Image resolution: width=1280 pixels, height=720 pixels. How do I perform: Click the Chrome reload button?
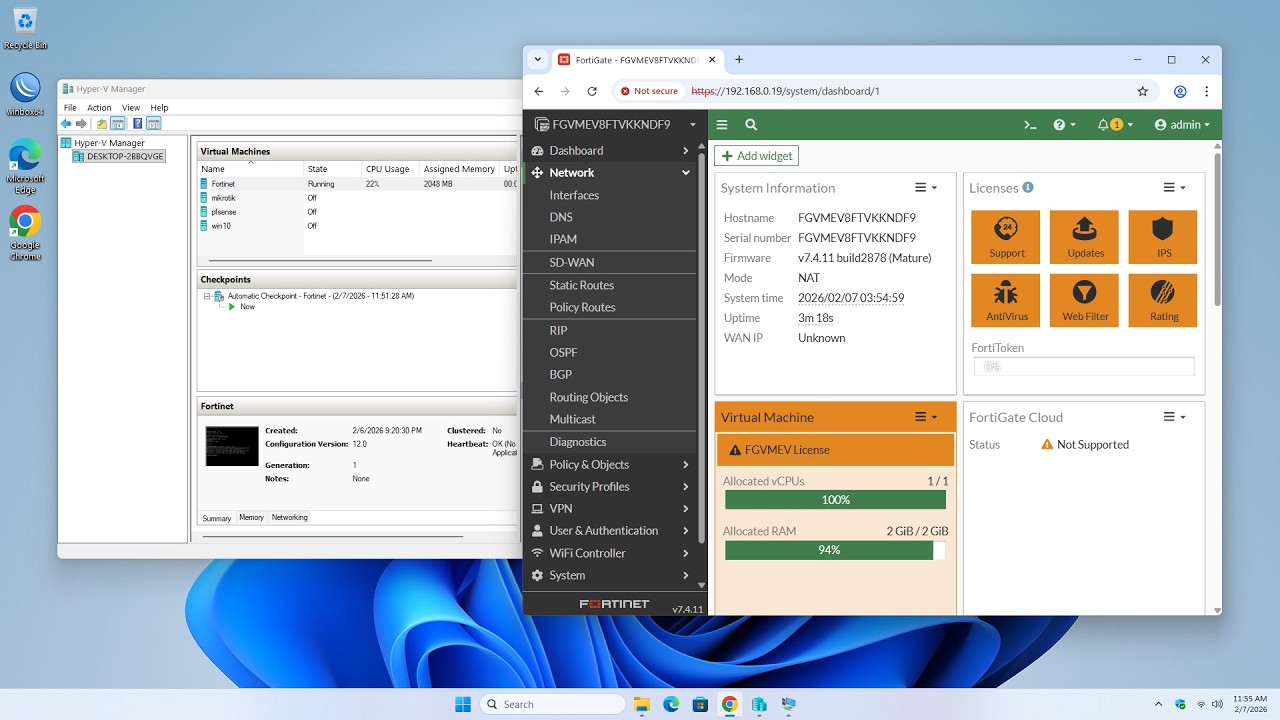pos(592,91)
